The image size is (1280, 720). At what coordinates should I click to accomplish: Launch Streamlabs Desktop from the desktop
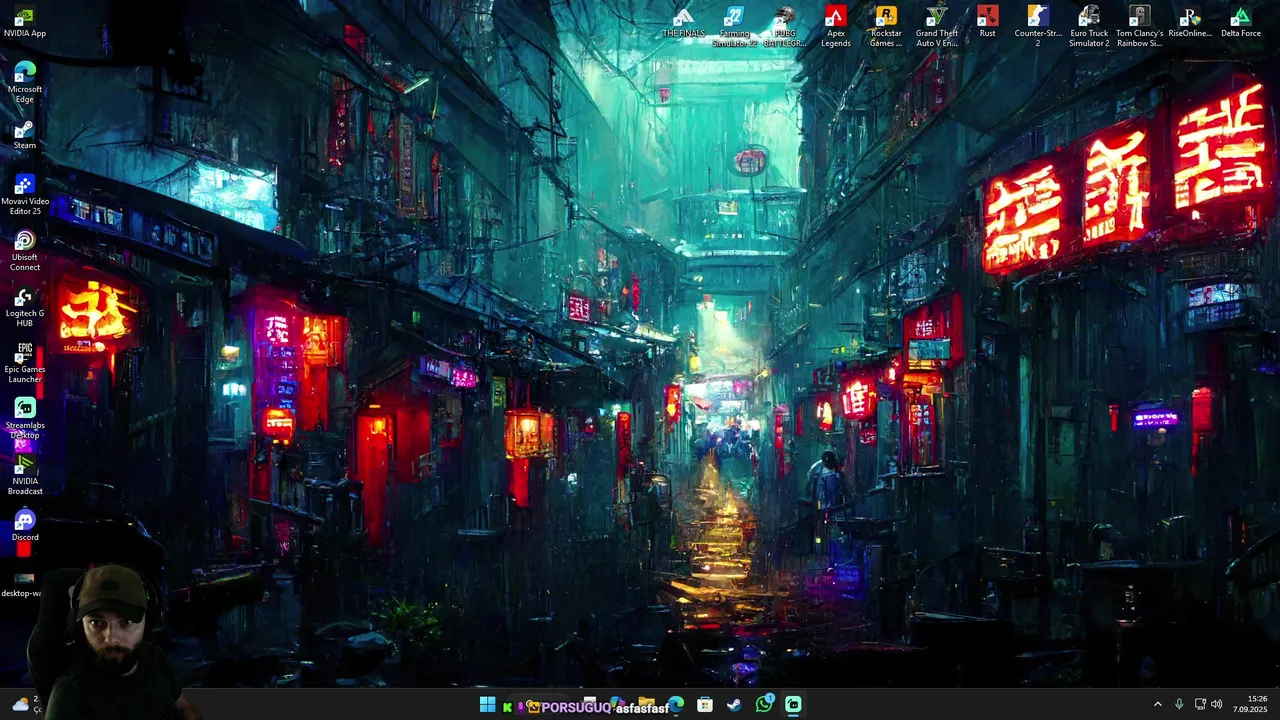pos(25,419)
